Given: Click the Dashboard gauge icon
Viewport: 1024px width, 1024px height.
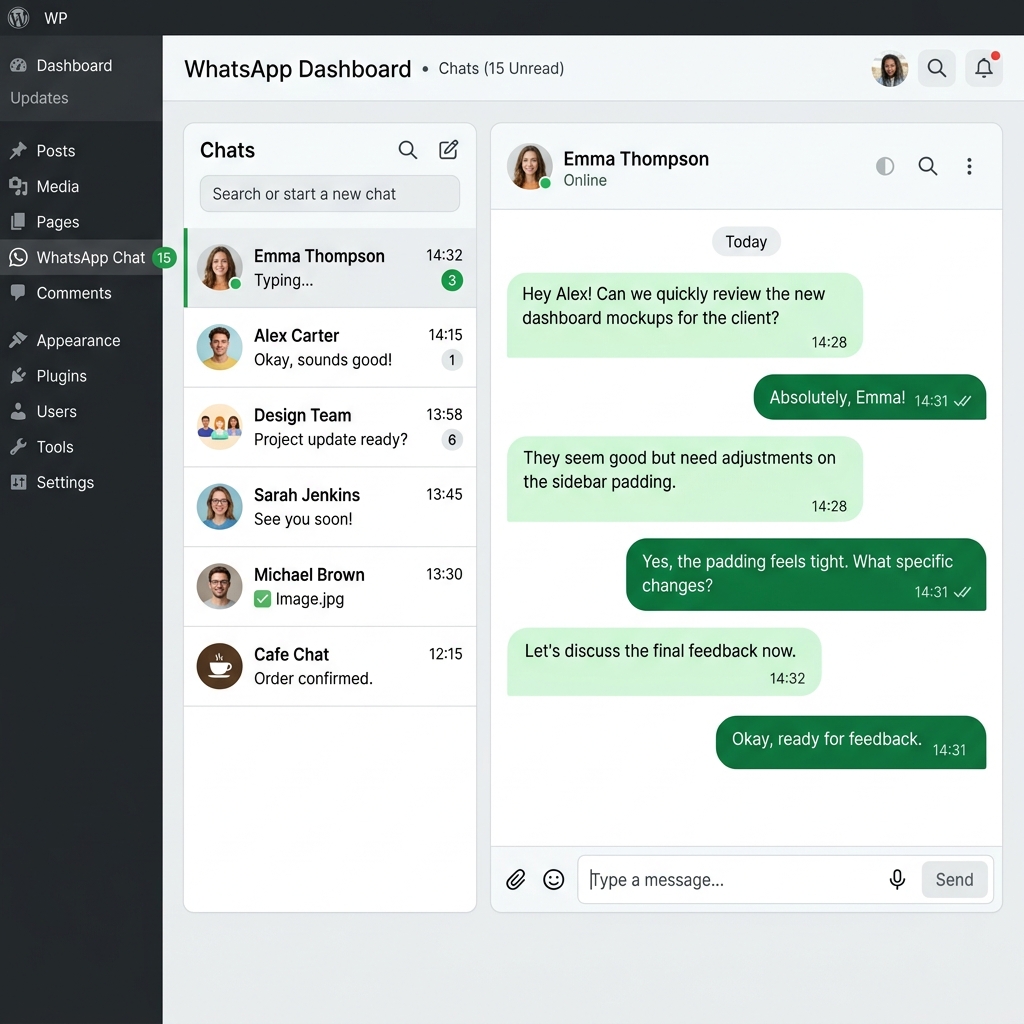Looking at the screenshot, I should [x=18, y=65].
